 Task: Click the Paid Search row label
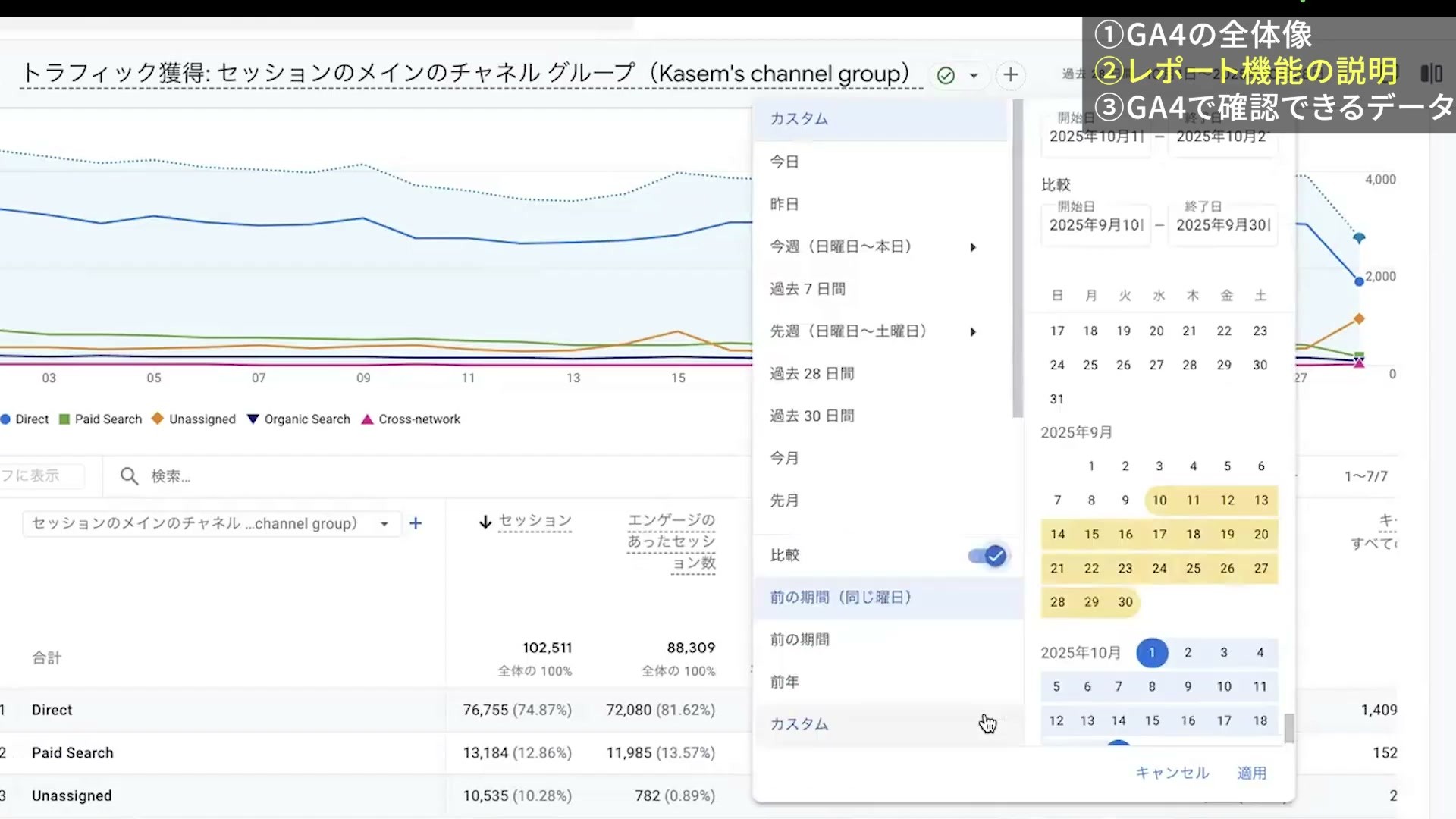click(x=73, y=753)
